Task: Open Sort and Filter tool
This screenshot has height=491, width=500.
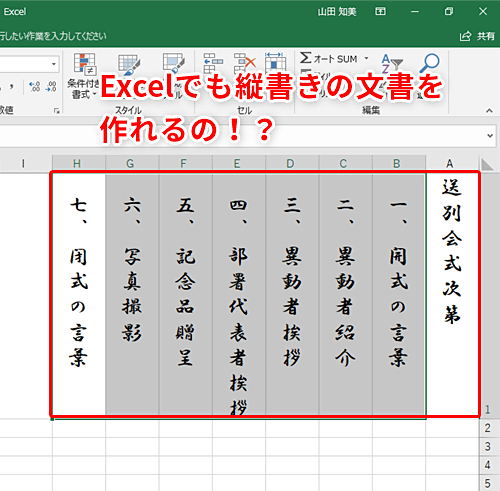Action: [x=392, y=63]
